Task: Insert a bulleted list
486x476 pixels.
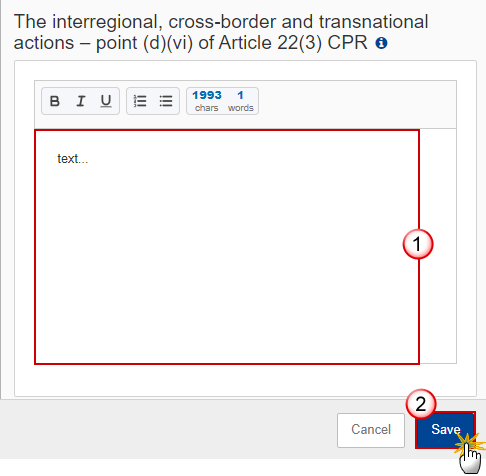Action: point(166,101)
